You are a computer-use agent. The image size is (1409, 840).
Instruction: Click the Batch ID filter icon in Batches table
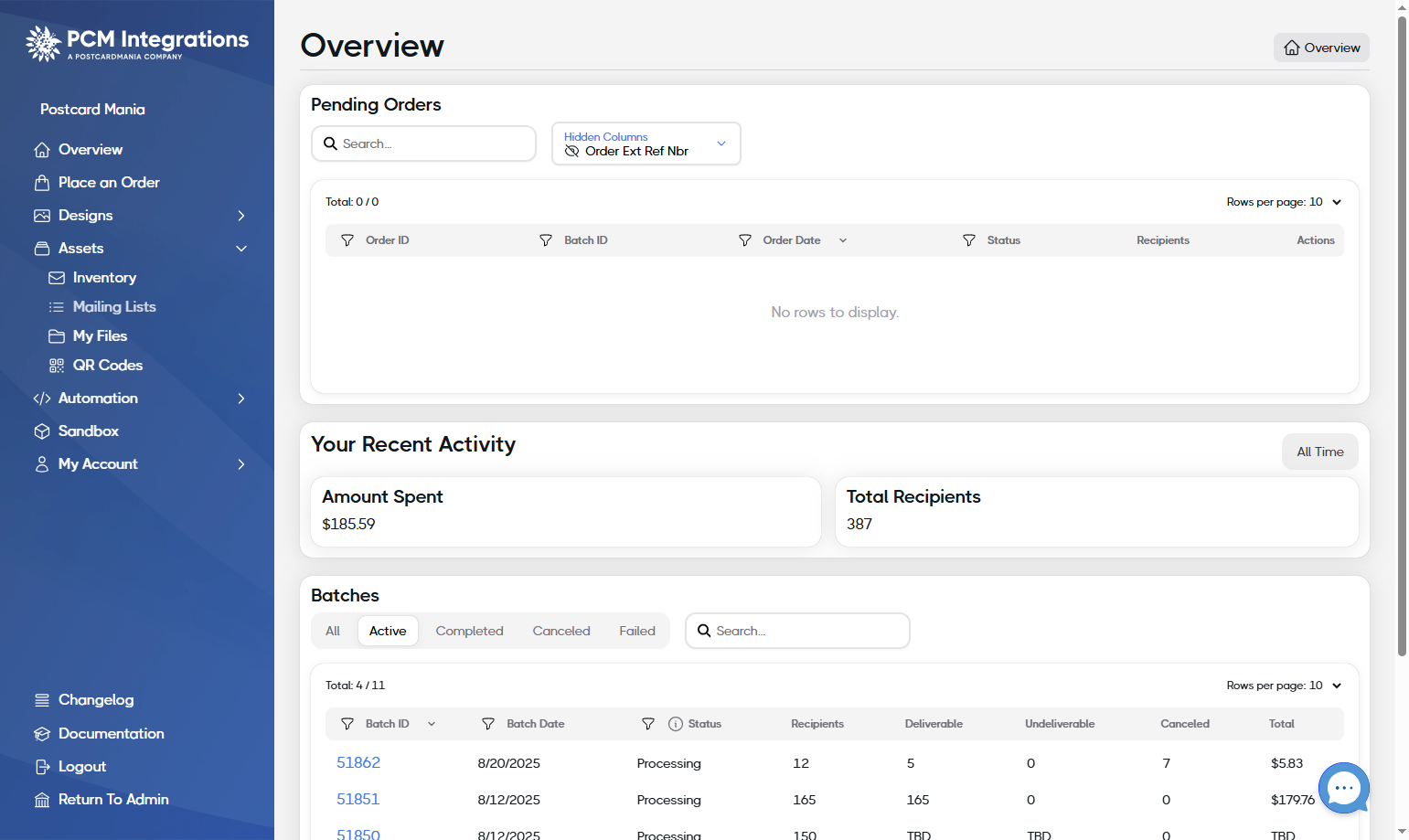pos(347,724)
